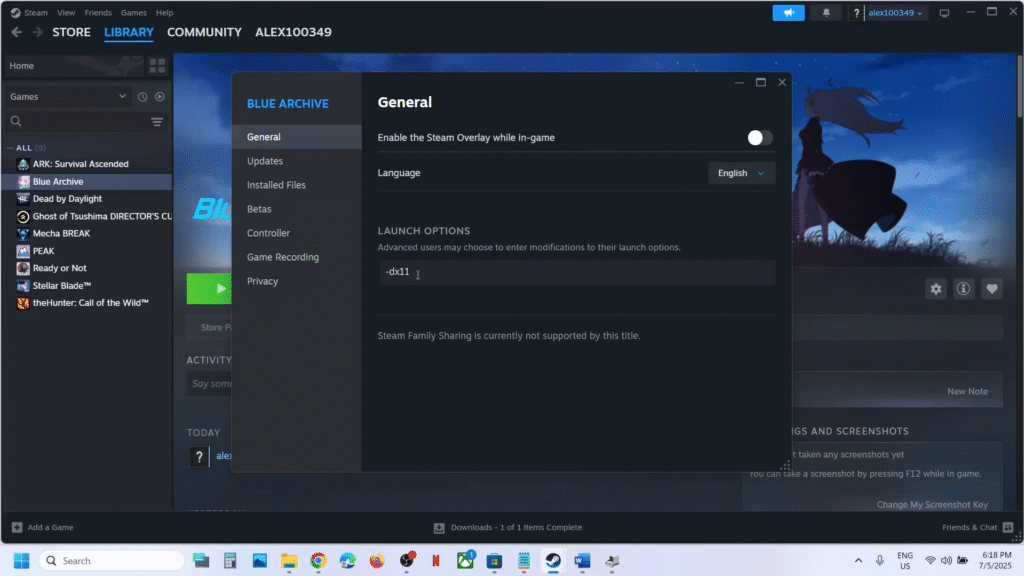The image size is (1024, 576).
Task: Select ARK: Survival Ascended in library
Action: (88, 164)
